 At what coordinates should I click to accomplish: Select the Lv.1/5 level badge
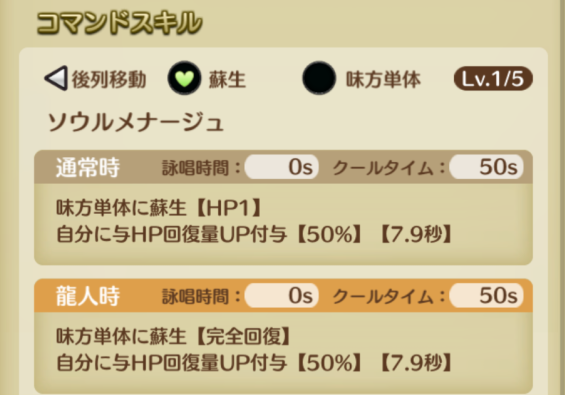(493, 78)
